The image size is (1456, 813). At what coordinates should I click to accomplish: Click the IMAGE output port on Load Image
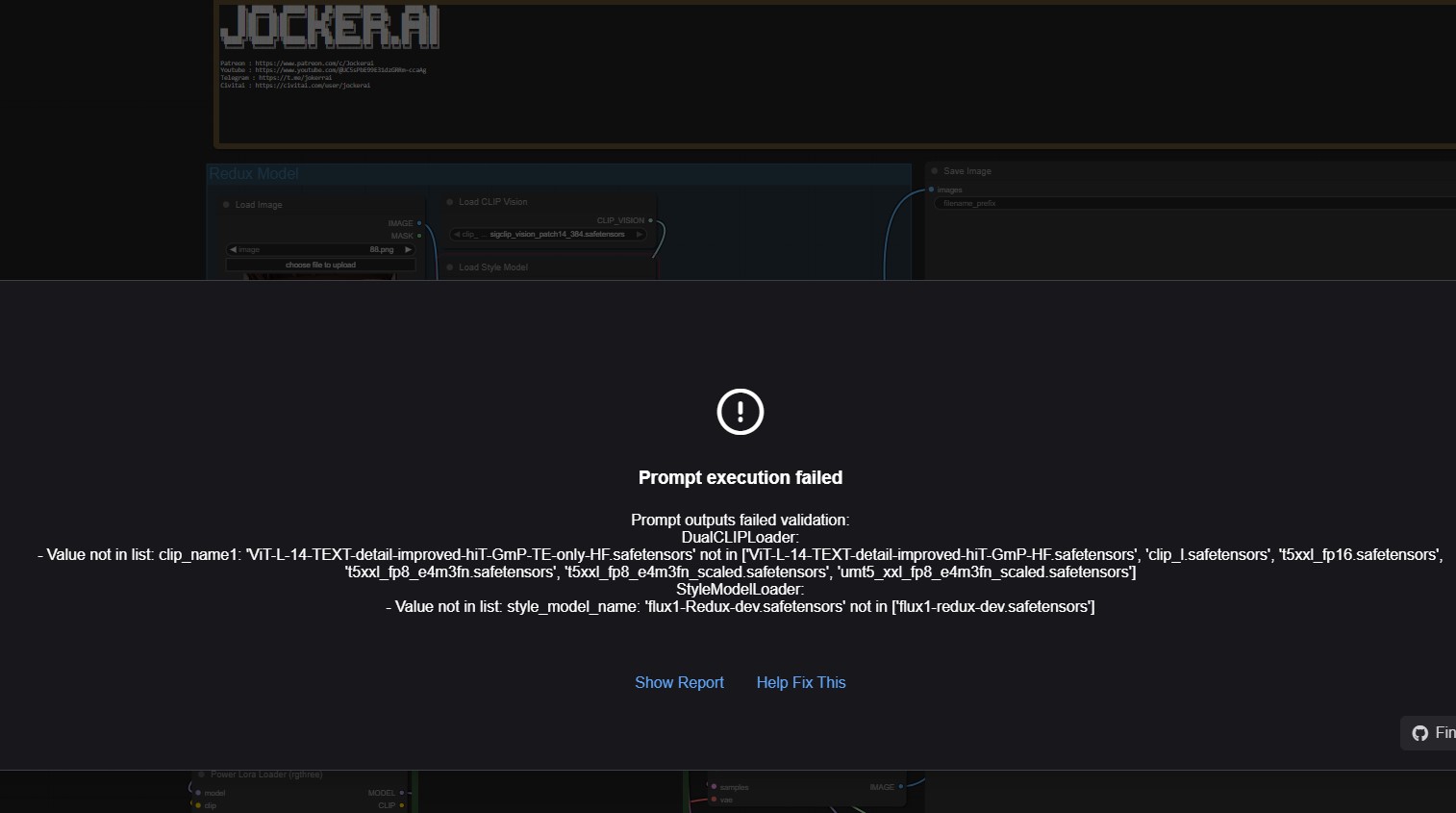[x=419, y=223]
